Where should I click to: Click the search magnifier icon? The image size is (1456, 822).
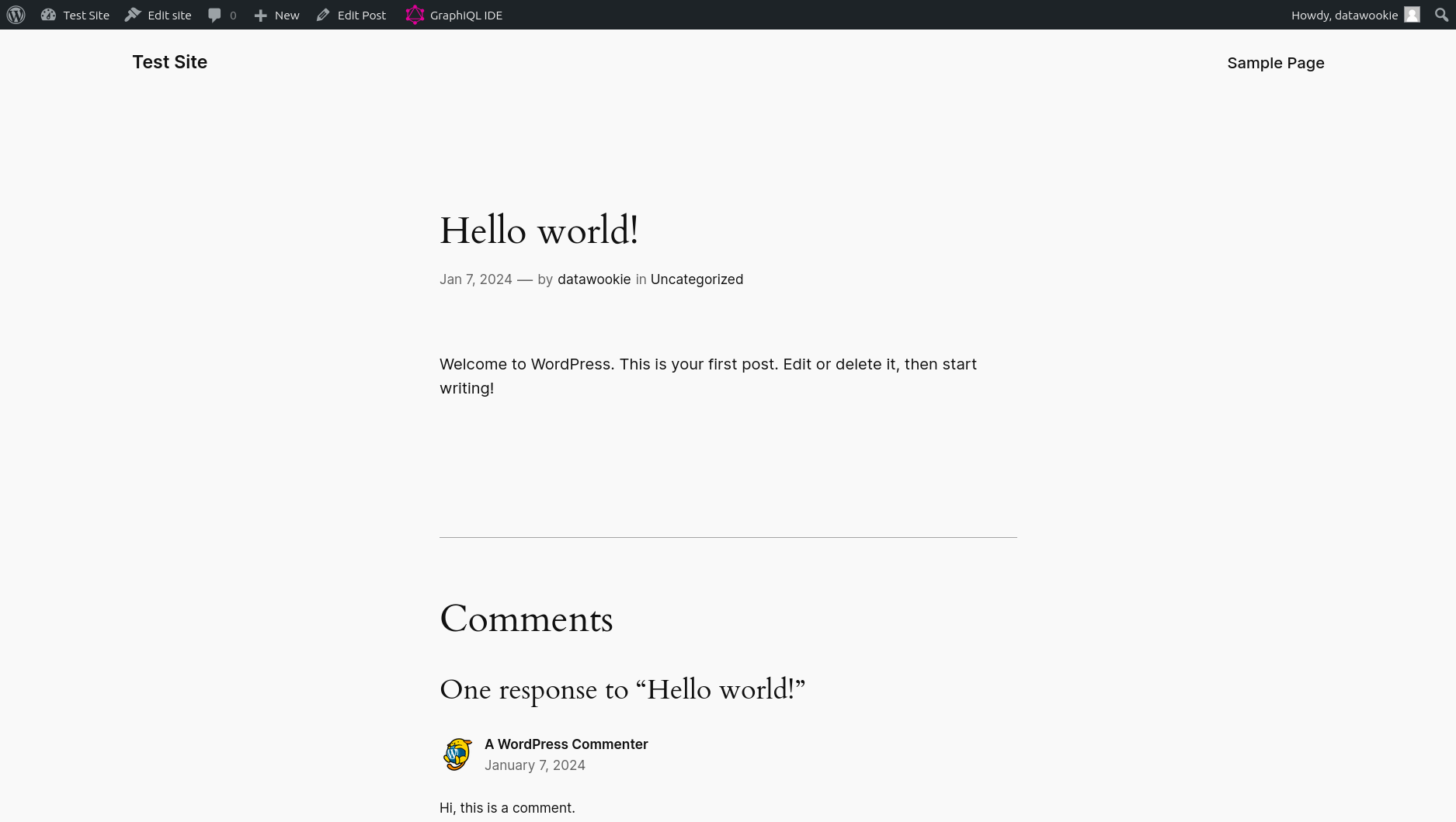click(1441, 15)
